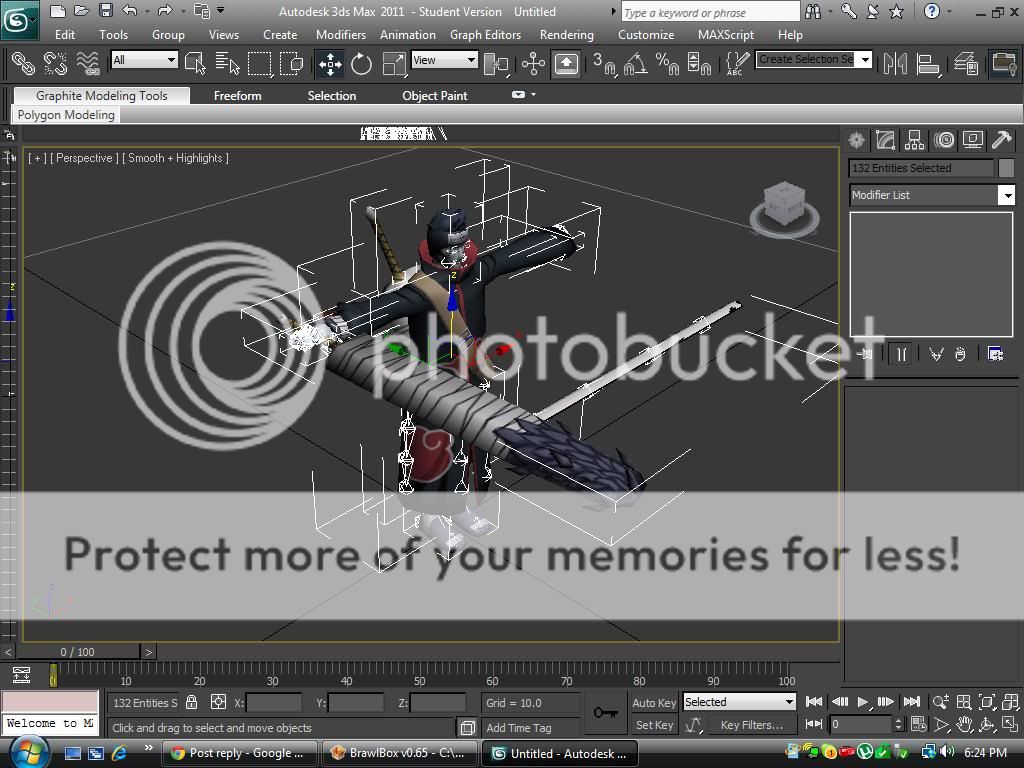Toggle the 3D Snaps button
Screen dimensions: 1024x768
pos(604,63)
